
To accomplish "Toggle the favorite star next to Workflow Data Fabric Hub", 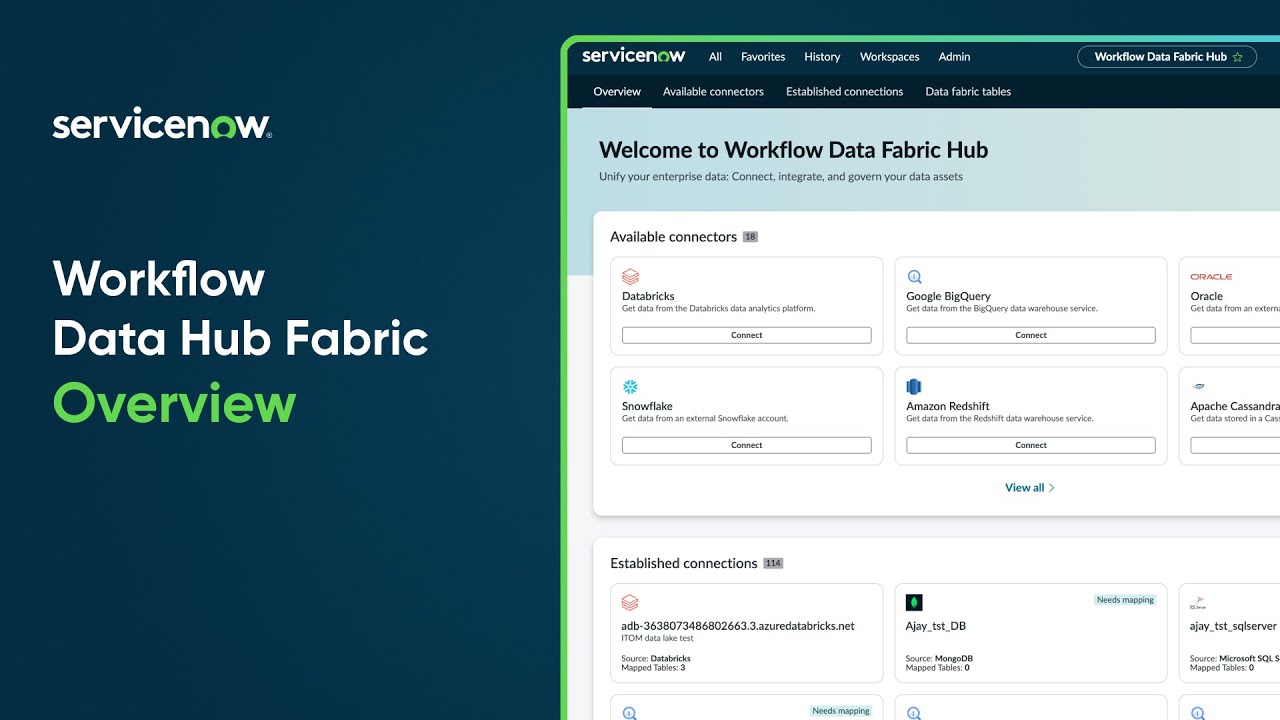I will (x=1240, y=57).
